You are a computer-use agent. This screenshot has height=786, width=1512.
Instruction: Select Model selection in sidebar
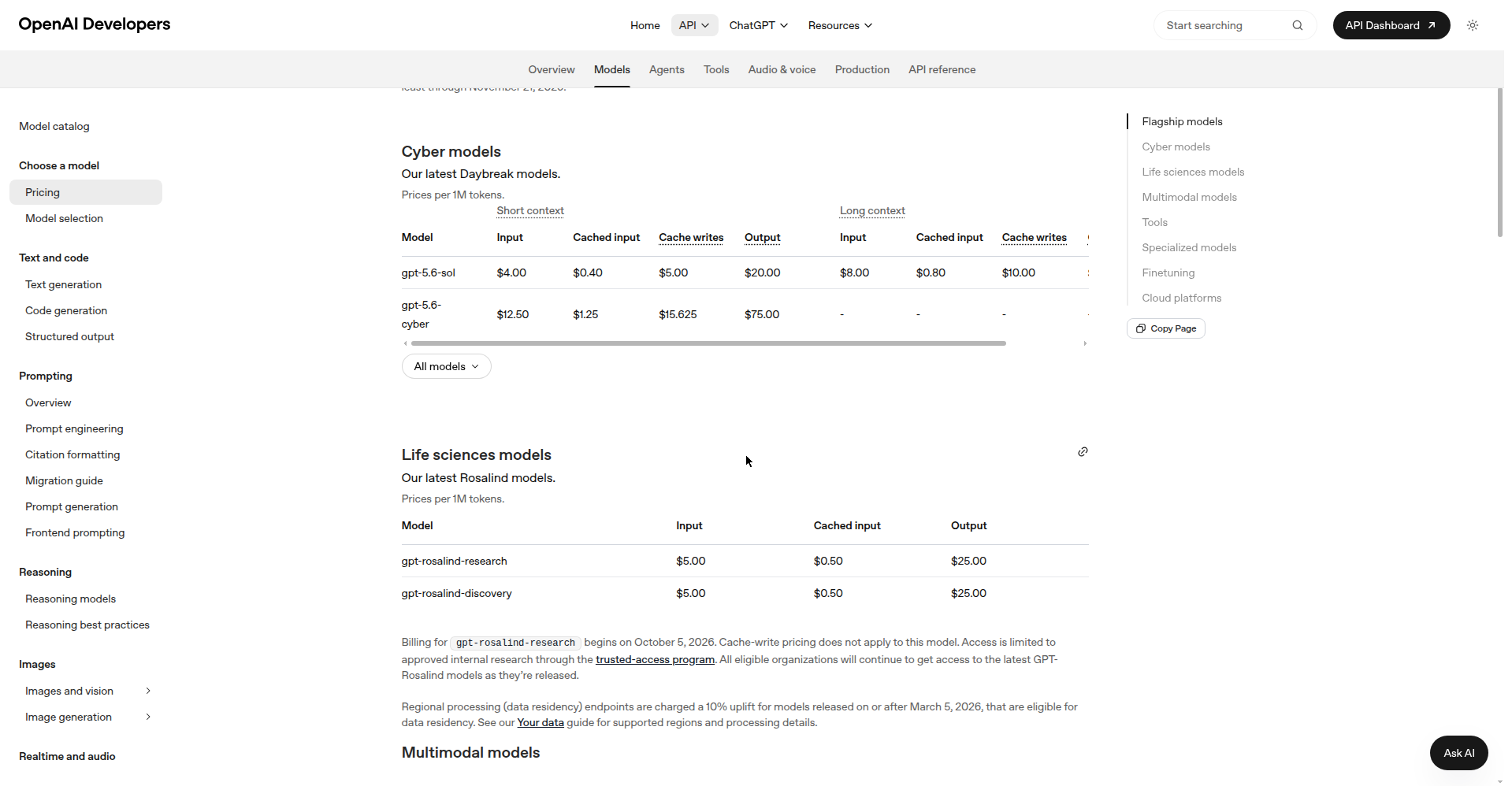(64, 218)
